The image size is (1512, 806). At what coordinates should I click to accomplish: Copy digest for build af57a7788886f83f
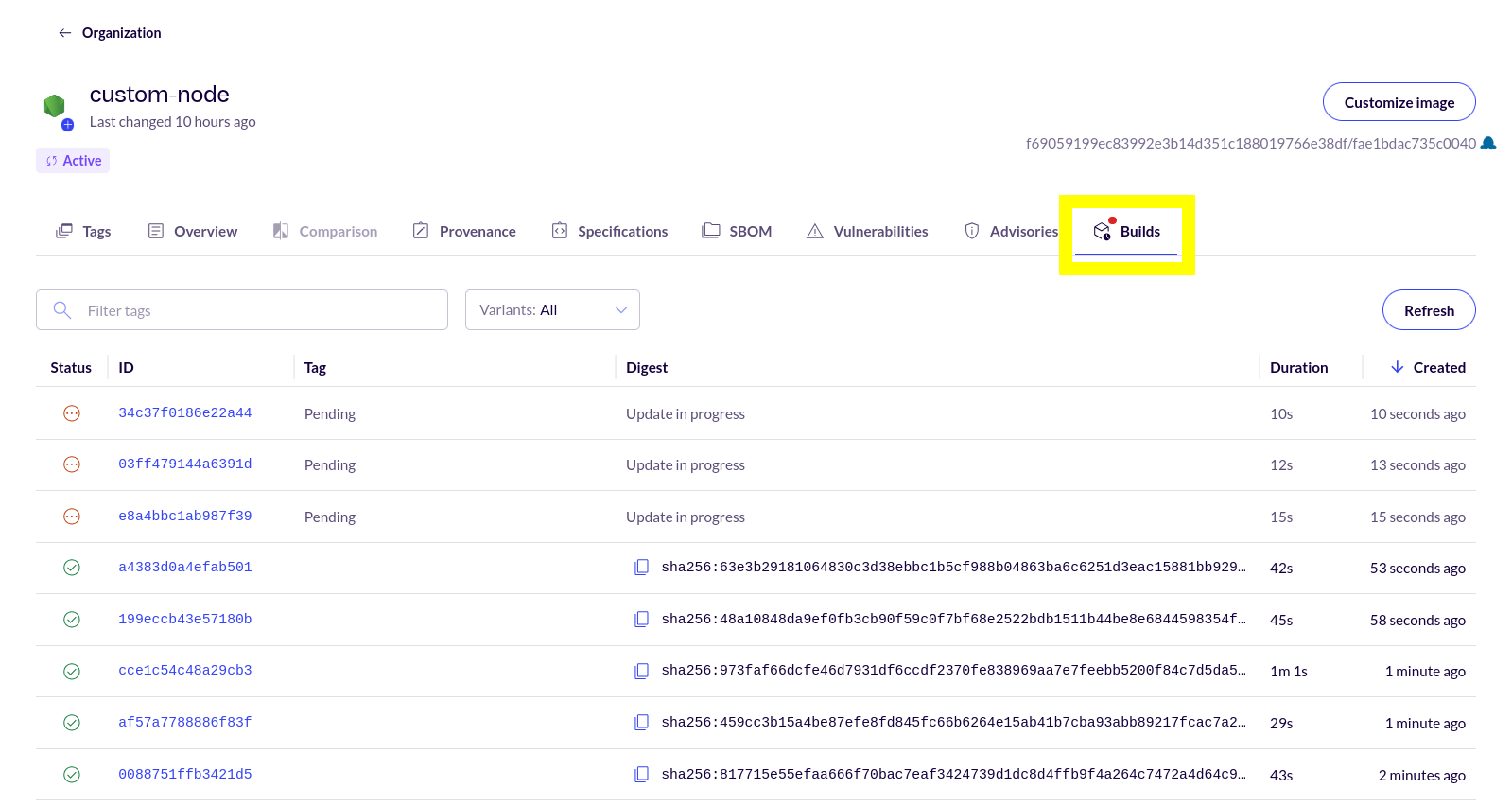[x=641, y=723]
